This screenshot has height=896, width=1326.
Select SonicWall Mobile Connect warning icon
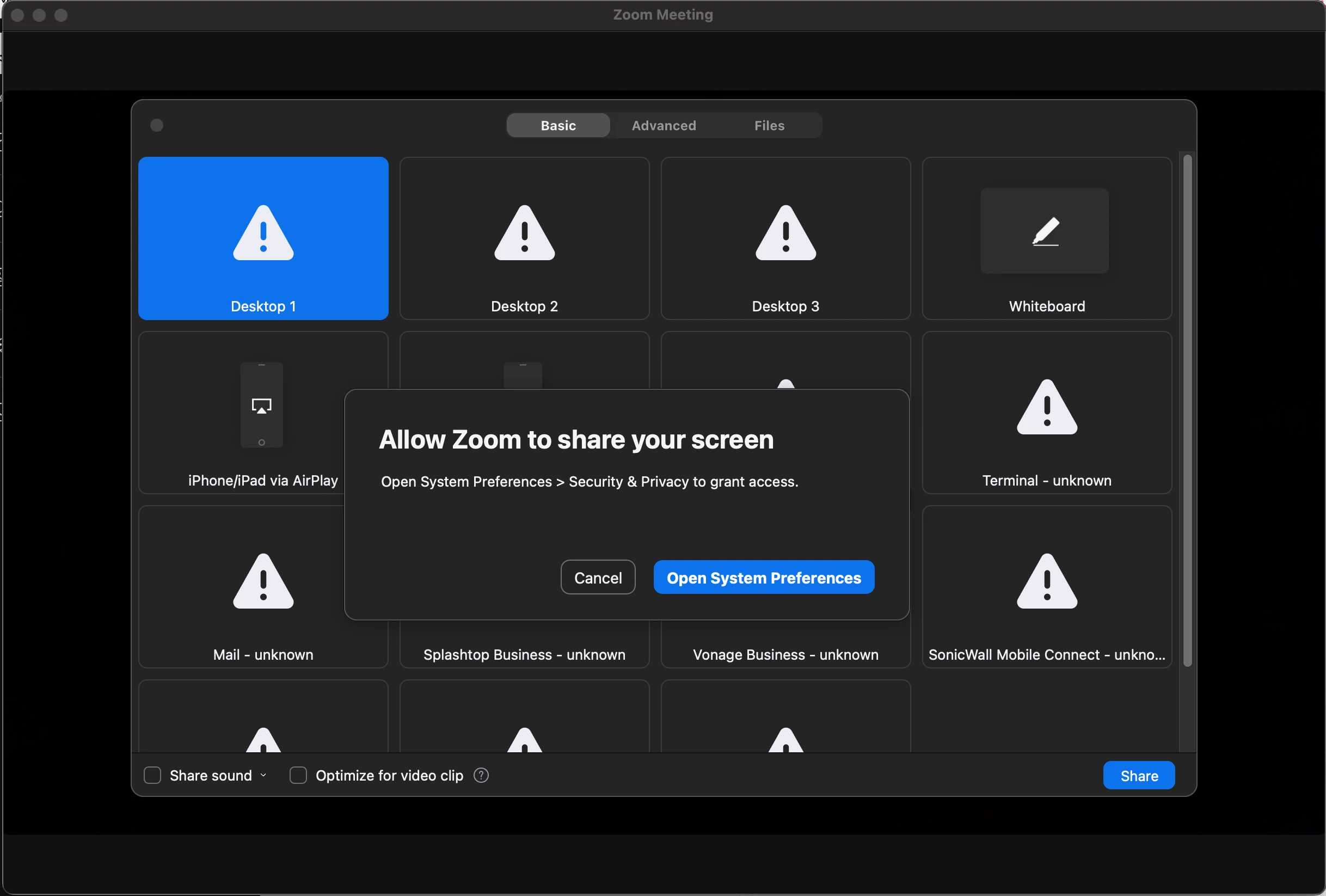coord(1046,581)
